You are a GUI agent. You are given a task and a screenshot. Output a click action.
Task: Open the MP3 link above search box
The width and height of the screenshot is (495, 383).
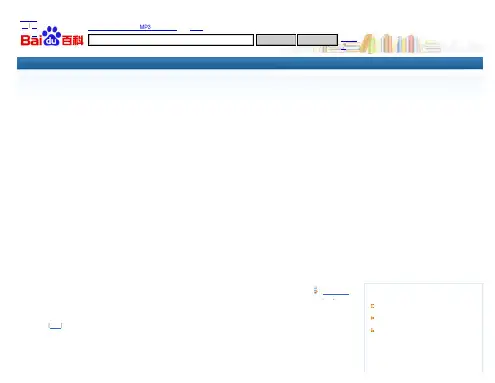coord(145,27)
